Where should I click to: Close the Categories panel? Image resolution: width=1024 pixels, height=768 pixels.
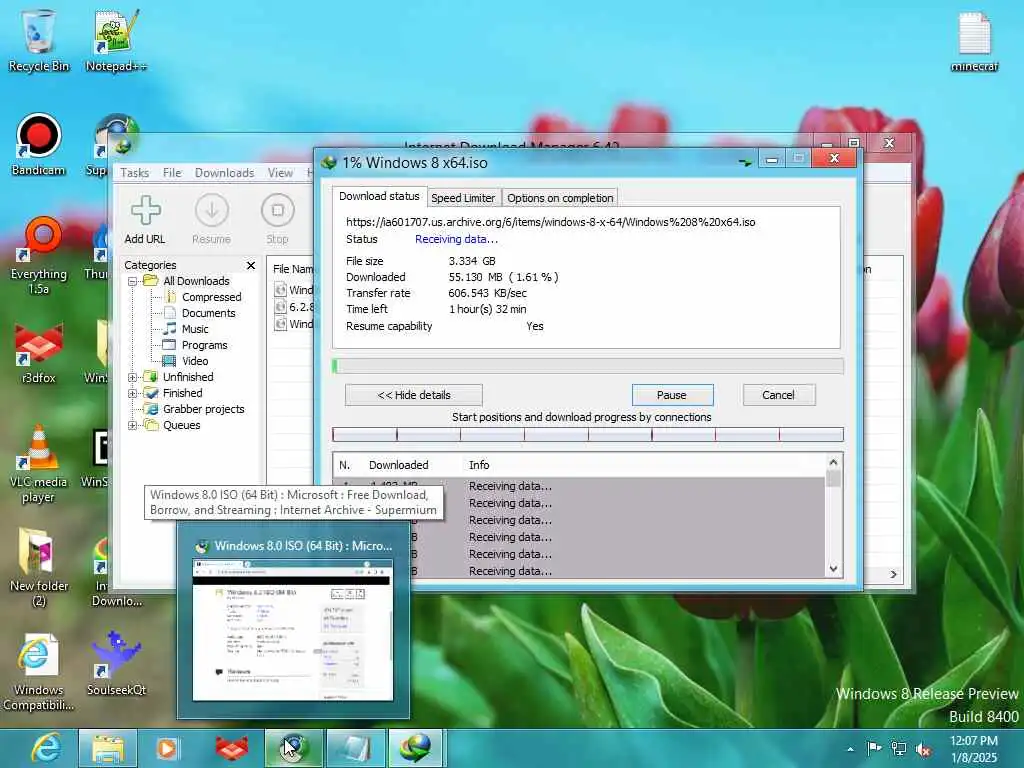pos(251,265)
